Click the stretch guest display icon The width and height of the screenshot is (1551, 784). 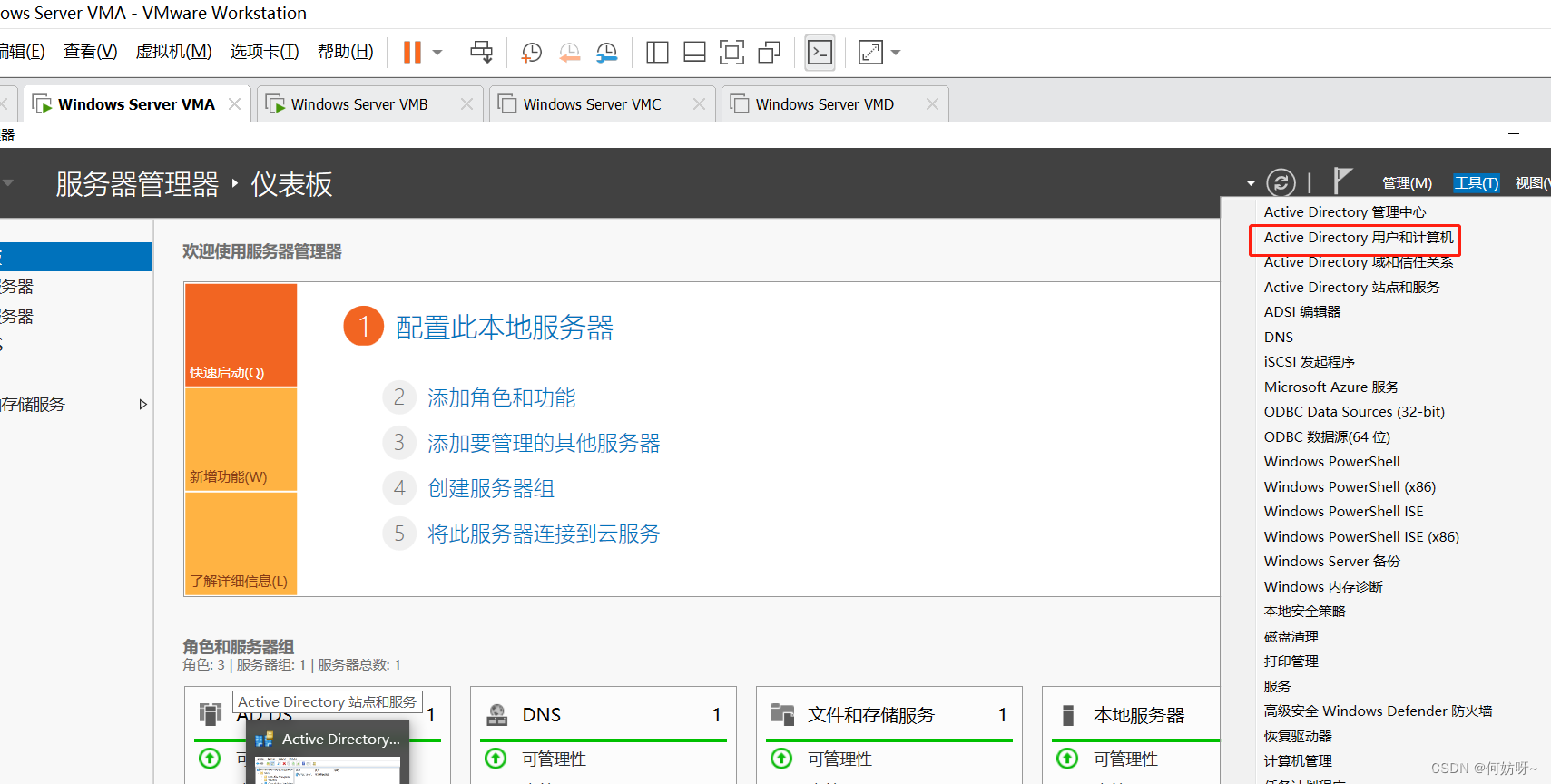pos(870,53)
